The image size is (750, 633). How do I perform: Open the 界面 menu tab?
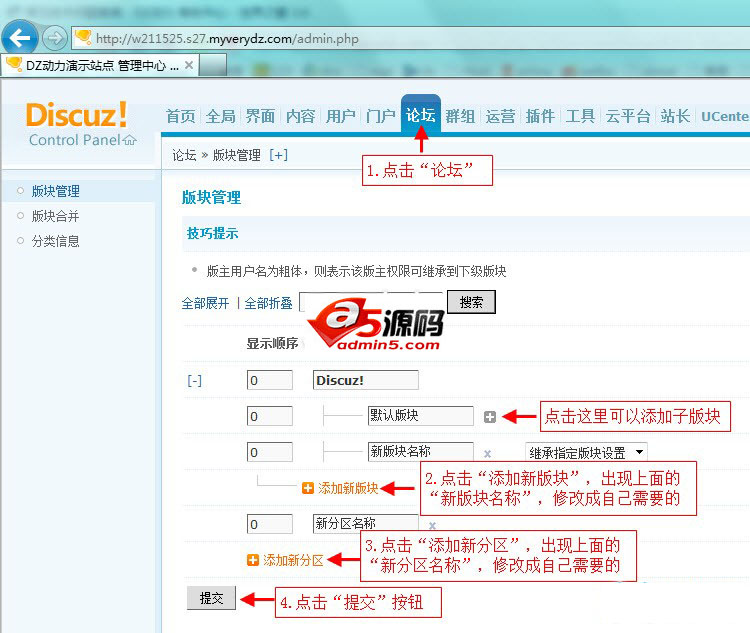click(261, 116)
